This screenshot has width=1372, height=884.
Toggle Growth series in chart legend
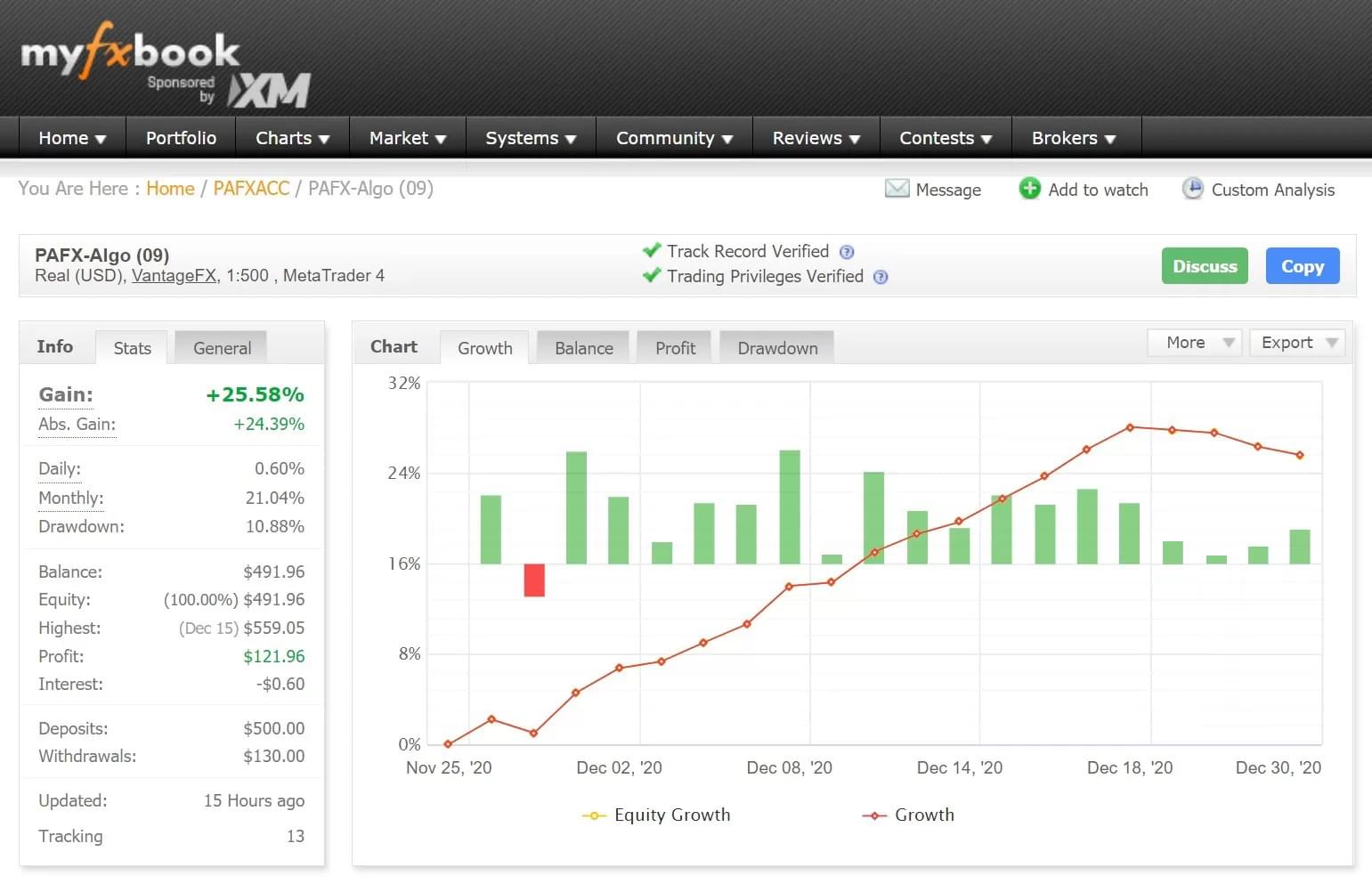point(909,815)
